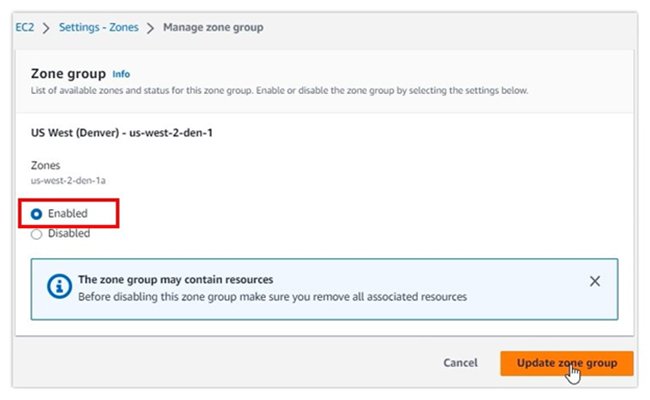Click the Manage zone group breadcrumb
Viewport: 650px width, 400px height.
click(x=213, y=27)
